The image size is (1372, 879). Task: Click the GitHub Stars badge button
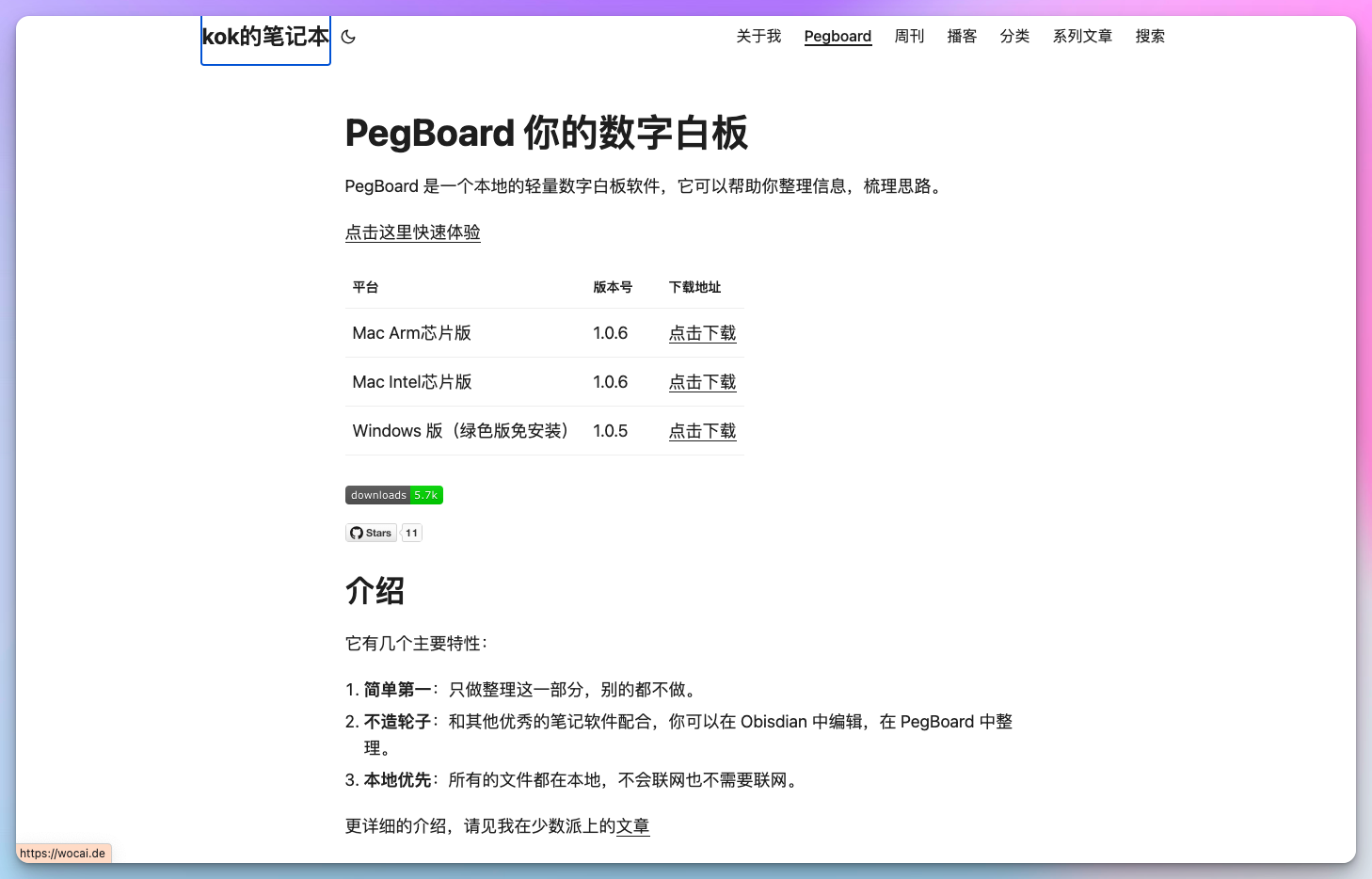point(371,533)
